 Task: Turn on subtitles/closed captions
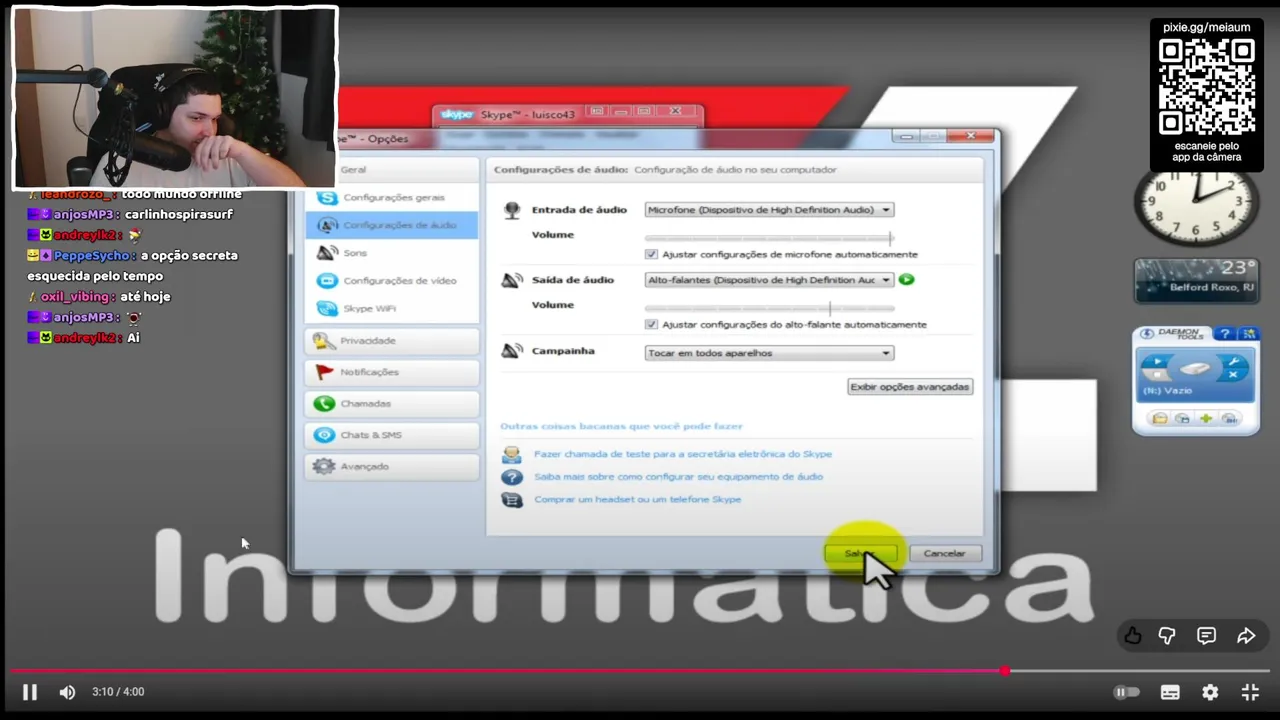tap(1170, 692)
